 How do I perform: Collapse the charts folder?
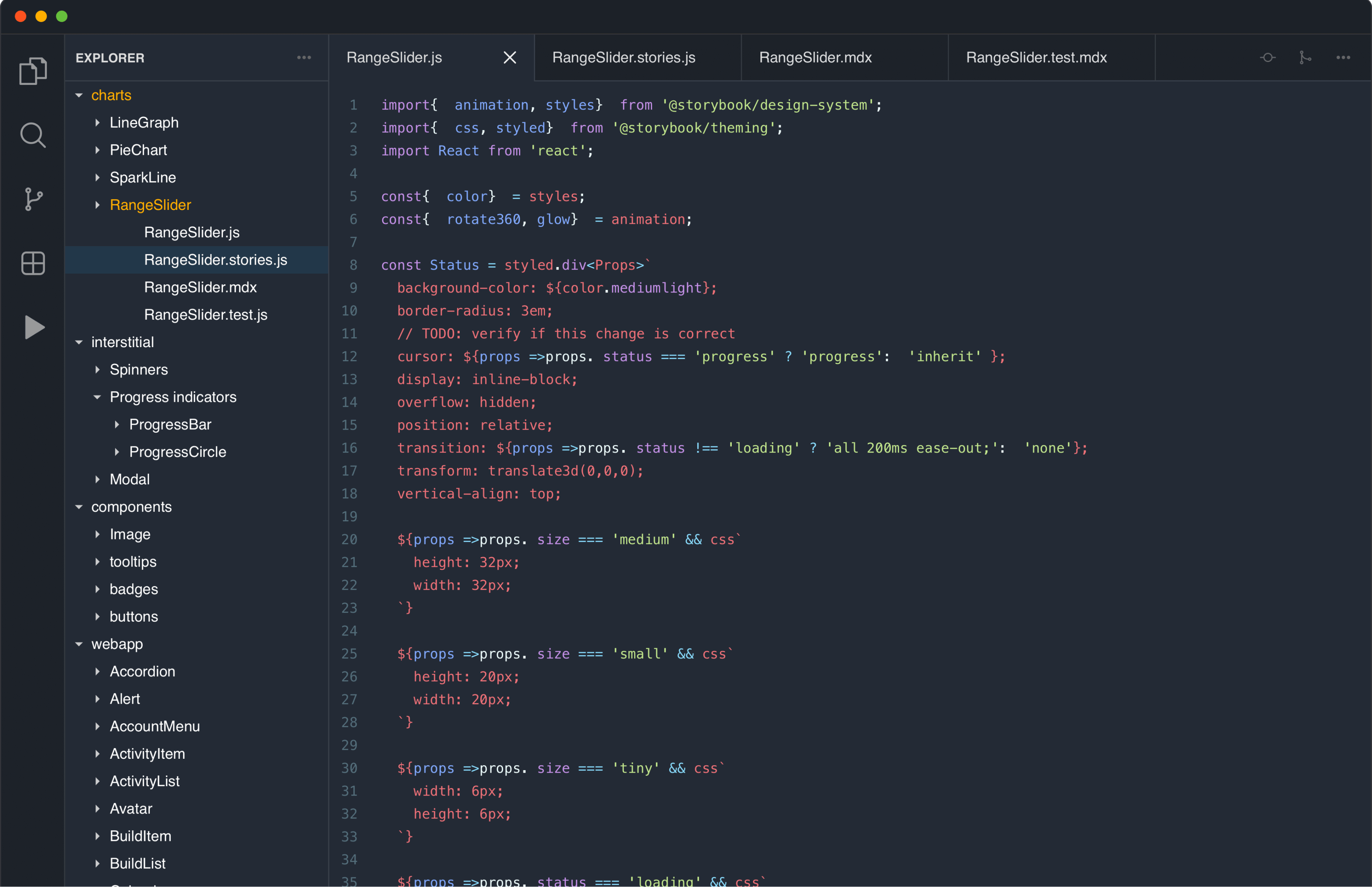click(79, 95)
